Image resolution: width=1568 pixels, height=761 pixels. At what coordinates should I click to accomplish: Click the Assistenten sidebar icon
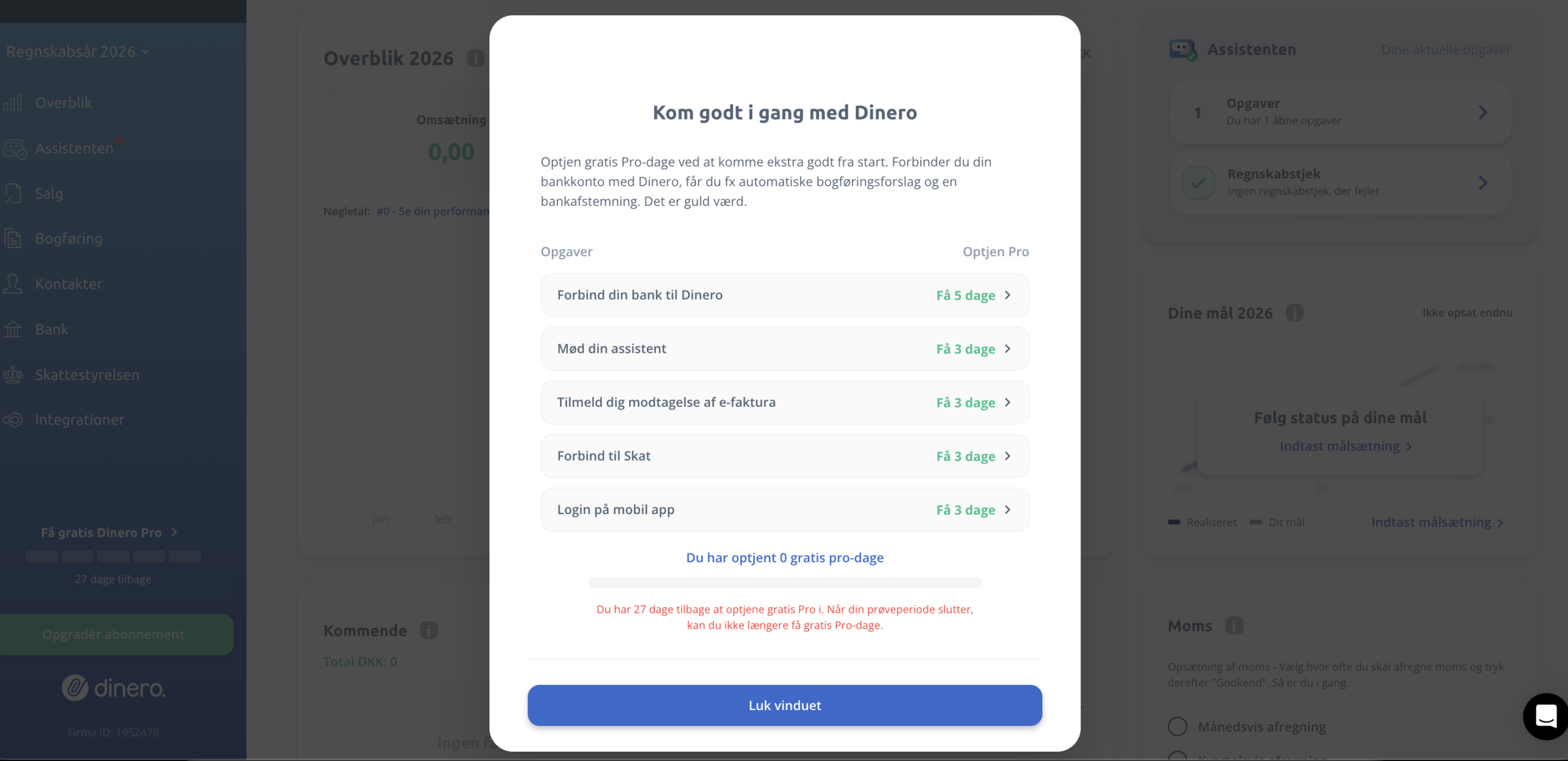tap(14, 149)
